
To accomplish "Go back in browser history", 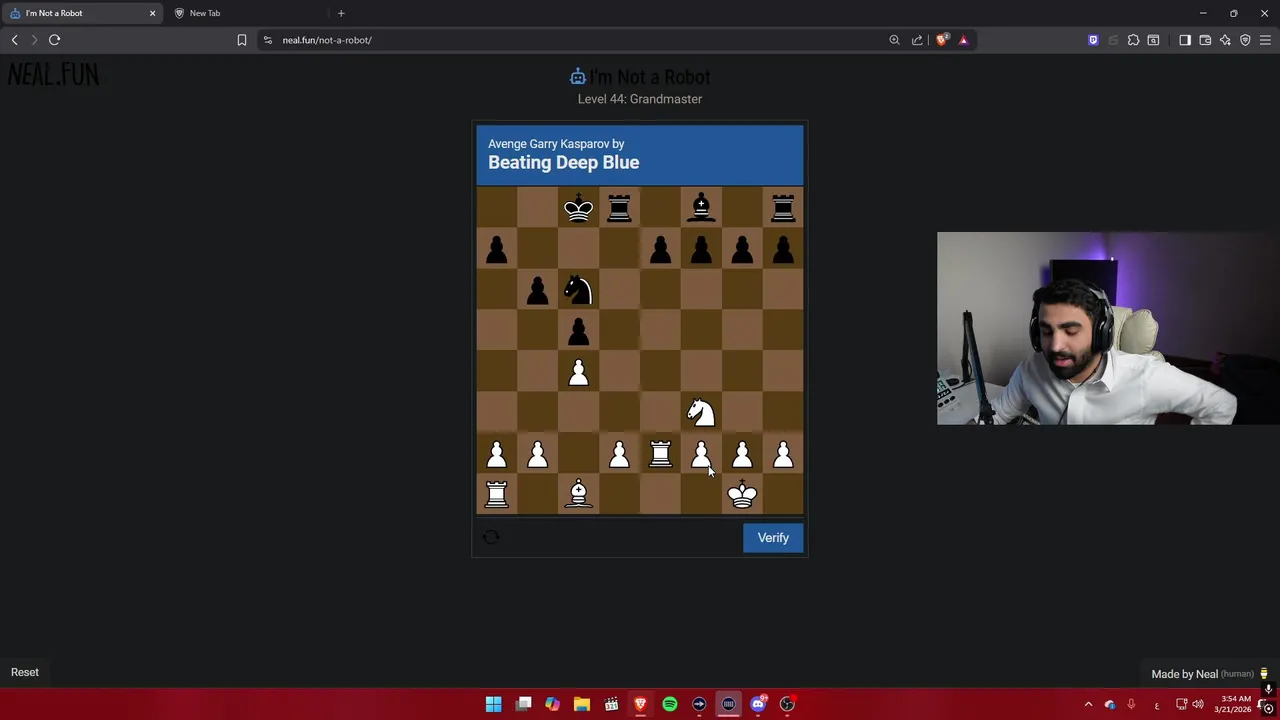I will [x=14, y=40].
